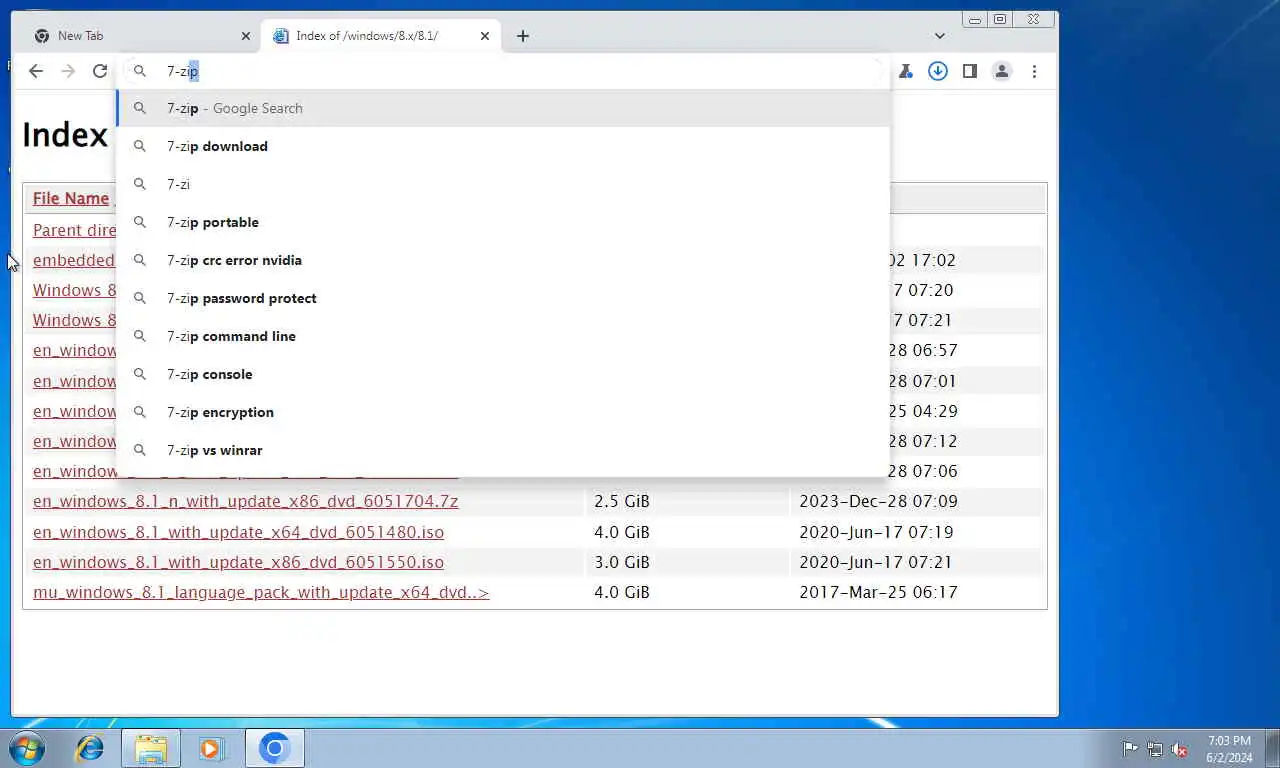The height and width of the screenshot is (768, 1280).
Task: Click the address bar containing 7-zip
Action: click(x=503, y=71)
